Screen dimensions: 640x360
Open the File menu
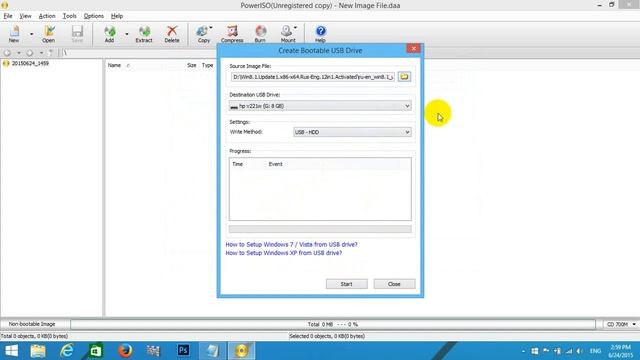pos(8,16)
